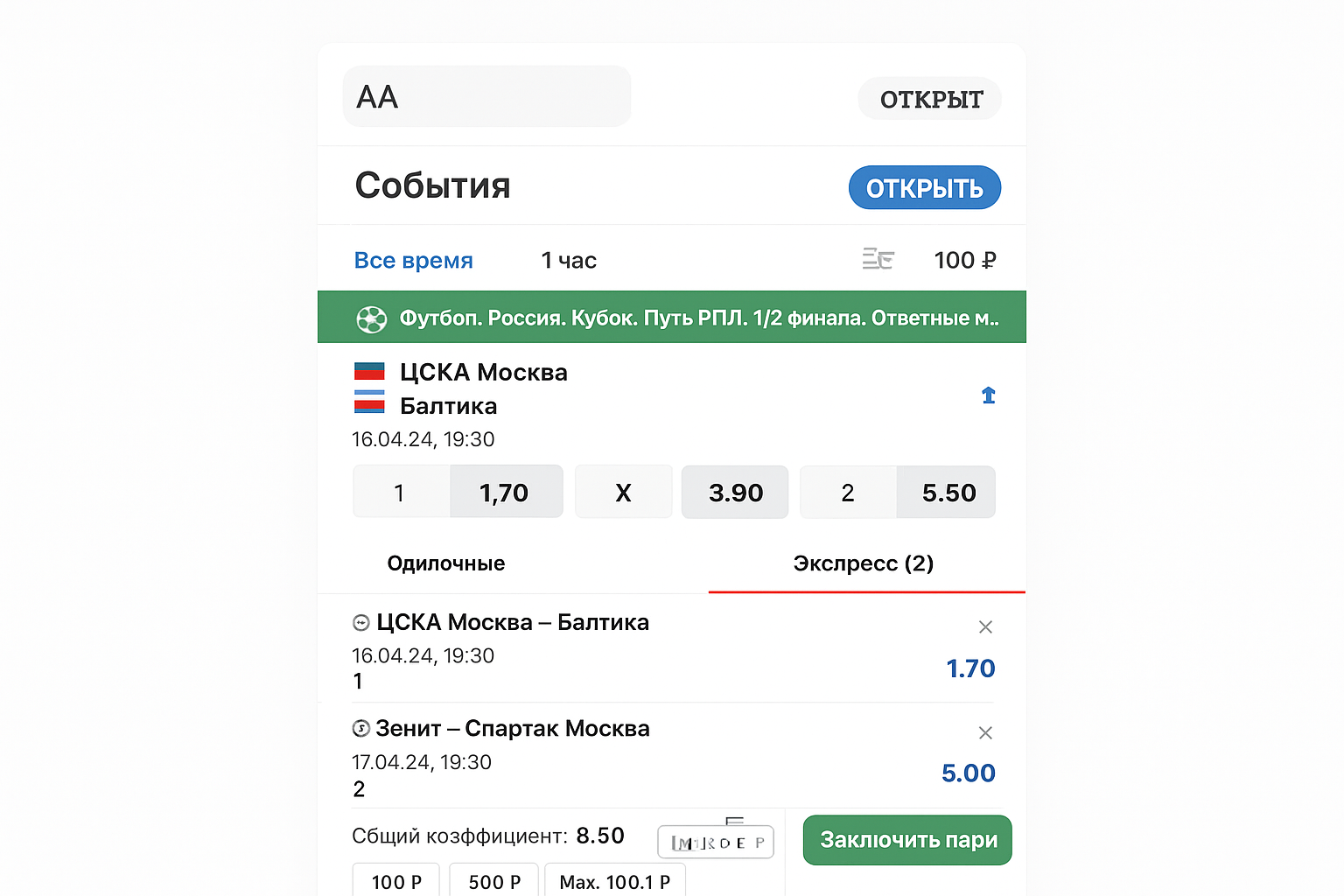Click the blue ОТКРЫТЬ button
Image resolution: width=1344 pixels, height=896 pixels.
tap(924, 188)
